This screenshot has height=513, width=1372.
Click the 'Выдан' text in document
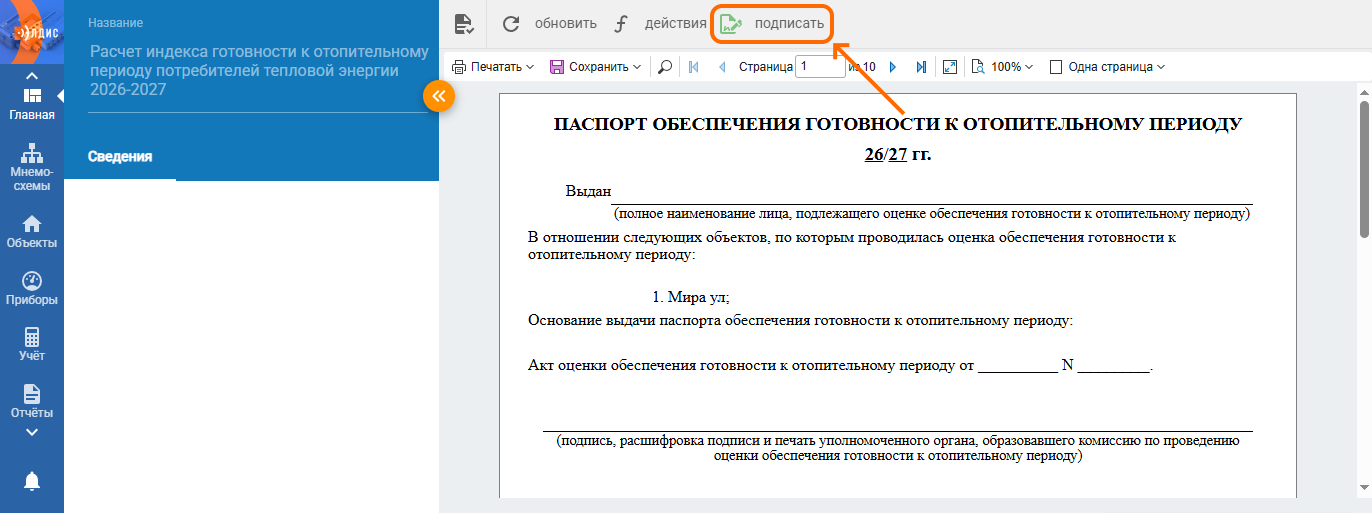[x=588, y=191]
